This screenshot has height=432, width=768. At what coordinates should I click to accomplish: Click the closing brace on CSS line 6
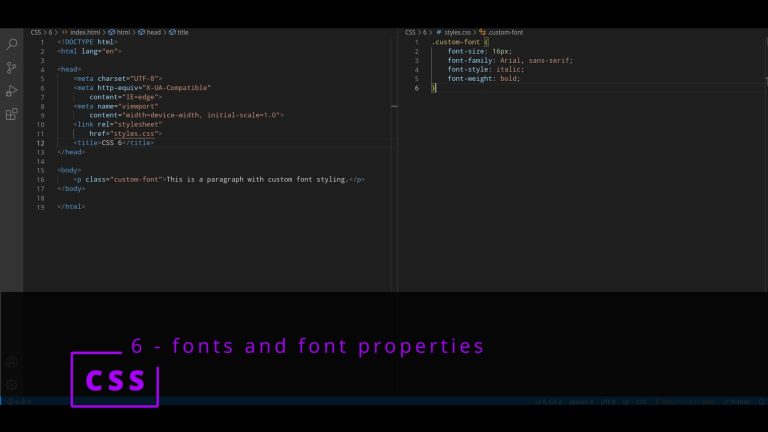point(433,88)
